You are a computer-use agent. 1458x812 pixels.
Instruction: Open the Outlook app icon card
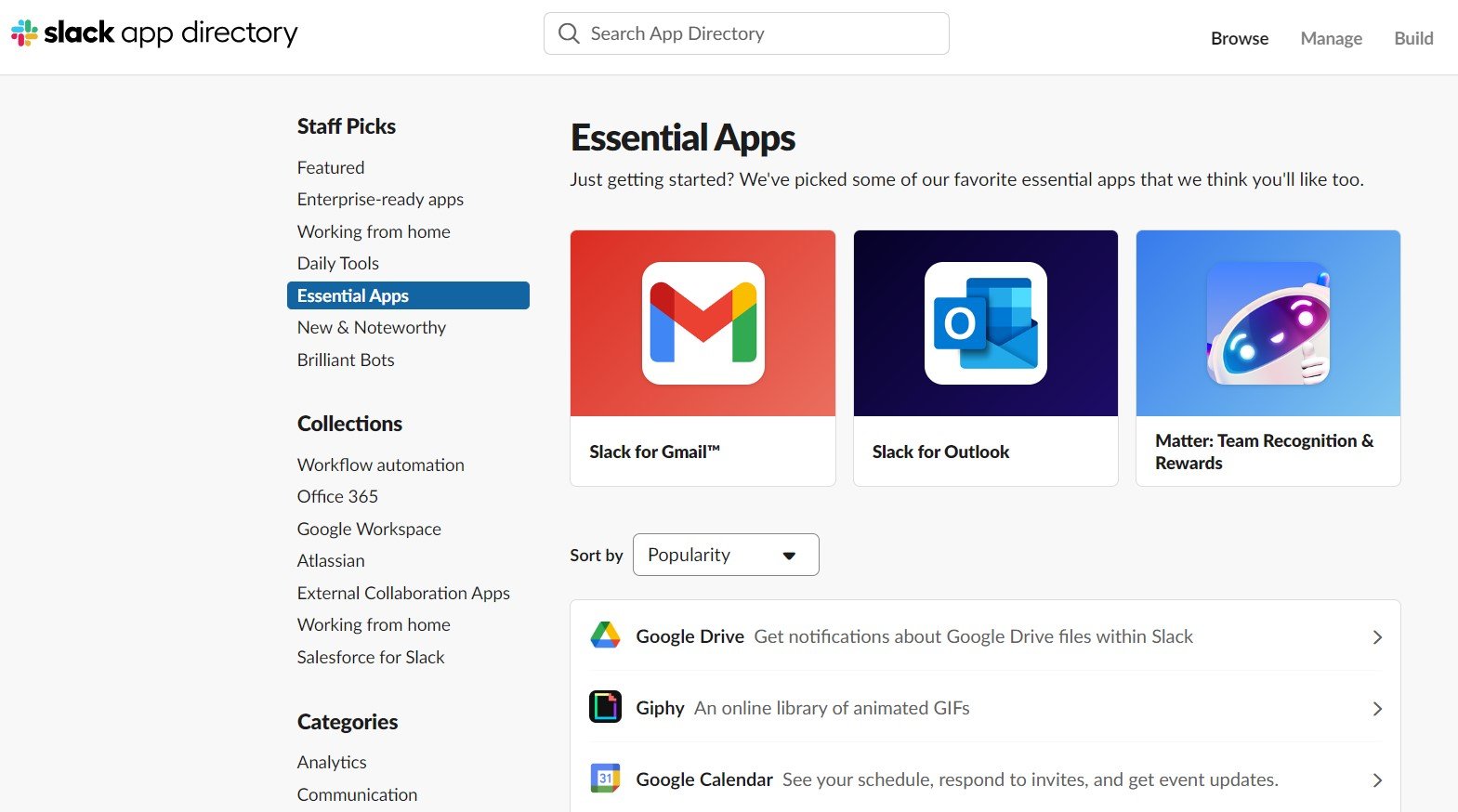[x=985, y=323]
